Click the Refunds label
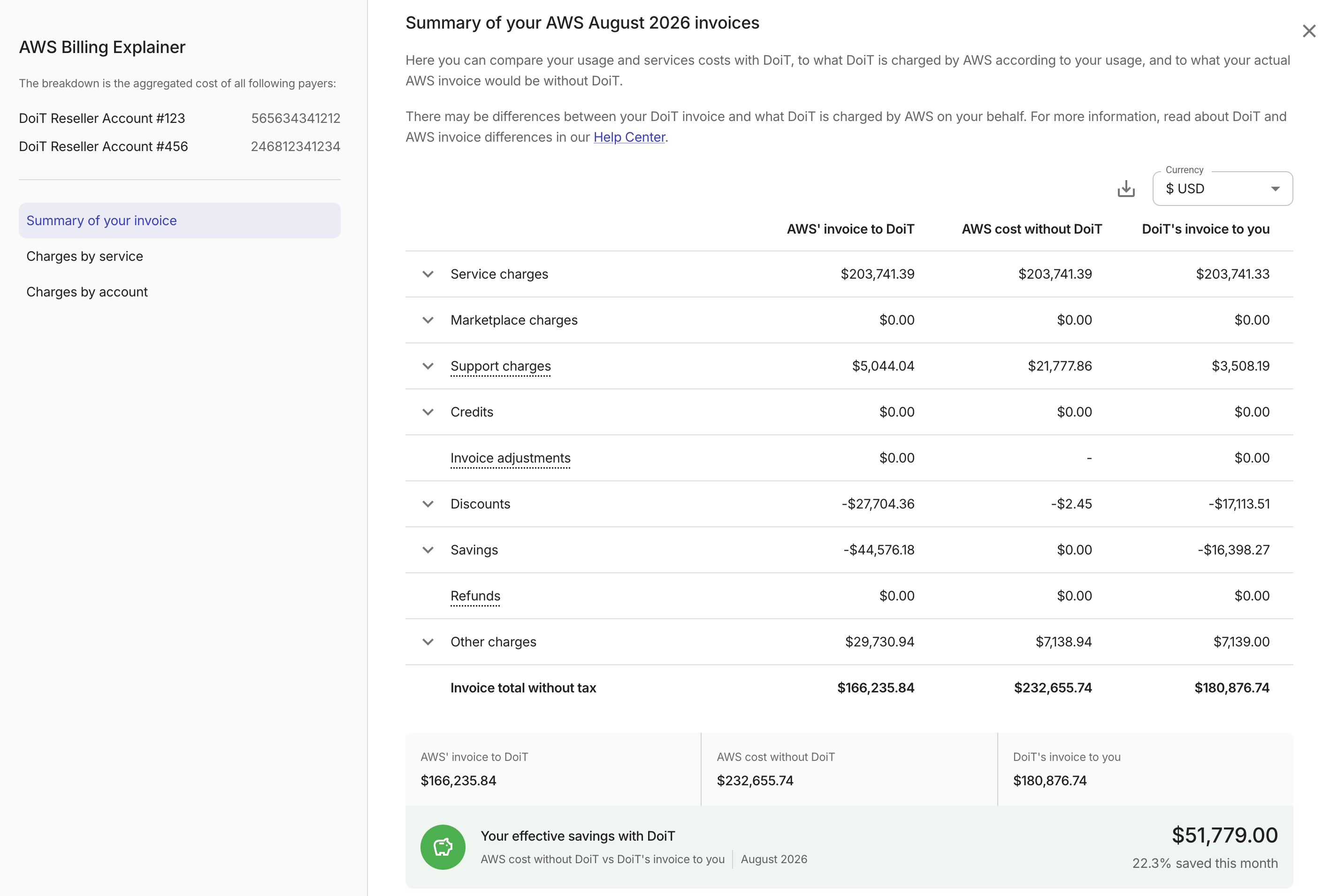Screen dimensions: 1330x896 [475, 596]
